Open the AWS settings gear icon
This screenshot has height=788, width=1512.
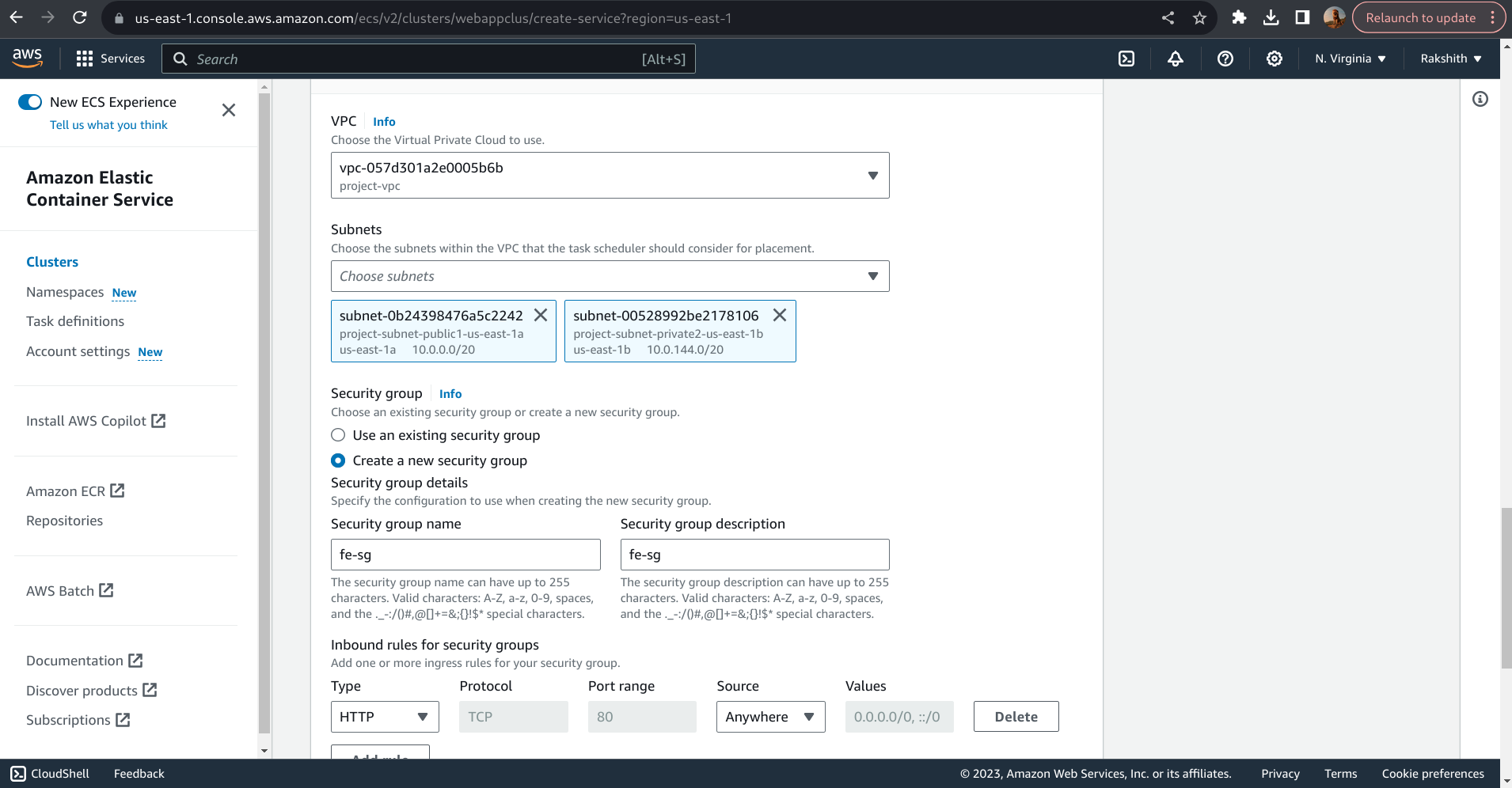[x=1274, y=59]
